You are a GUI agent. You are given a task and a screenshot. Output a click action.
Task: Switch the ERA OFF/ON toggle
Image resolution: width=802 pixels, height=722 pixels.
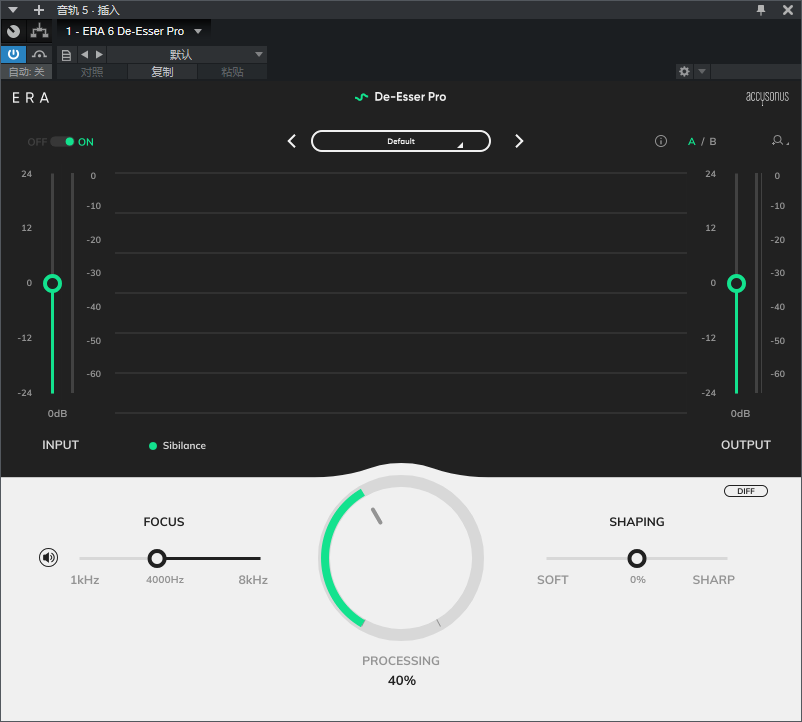click(x=62, y=142)
